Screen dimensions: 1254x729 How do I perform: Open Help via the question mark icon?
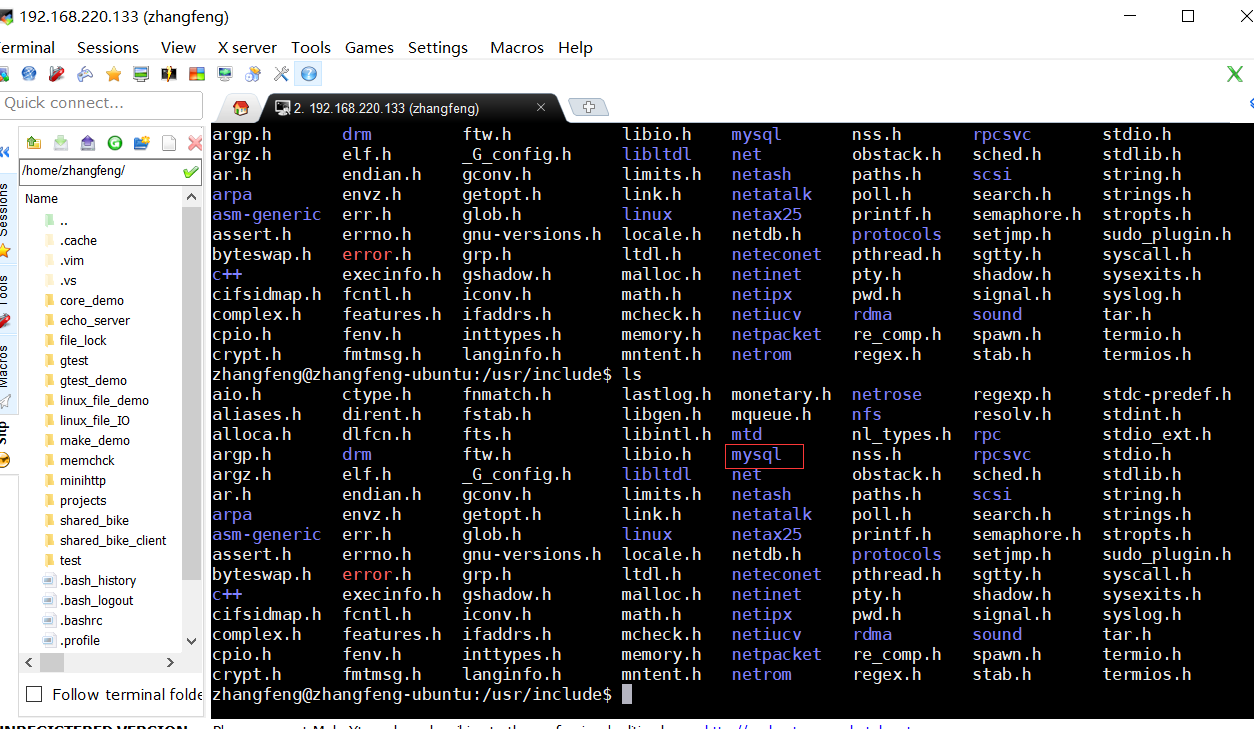310,73
